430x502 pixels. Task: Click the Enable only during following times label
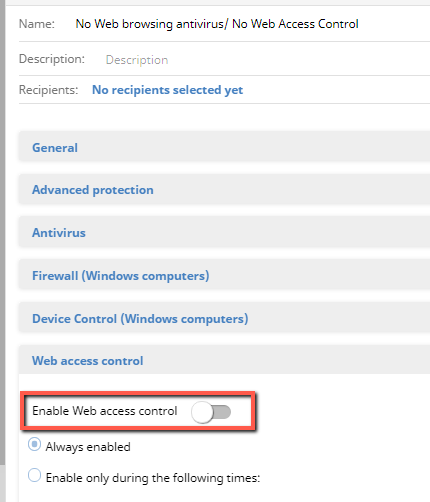point(153,478)
